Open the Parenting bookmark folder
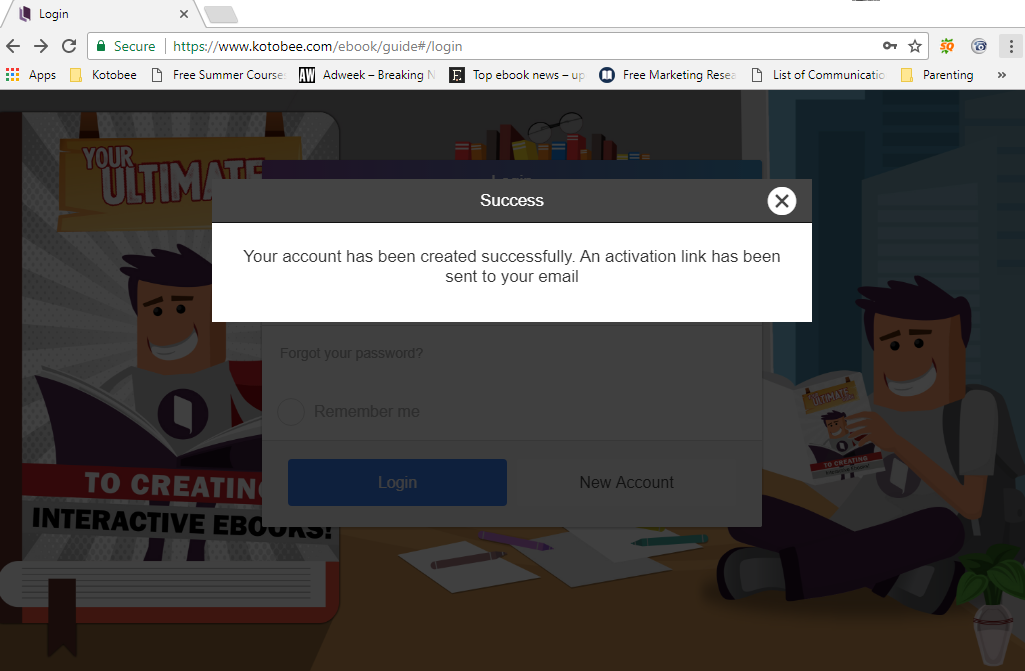This screenshot has width=1025, height=671. (x=937, y=75)
